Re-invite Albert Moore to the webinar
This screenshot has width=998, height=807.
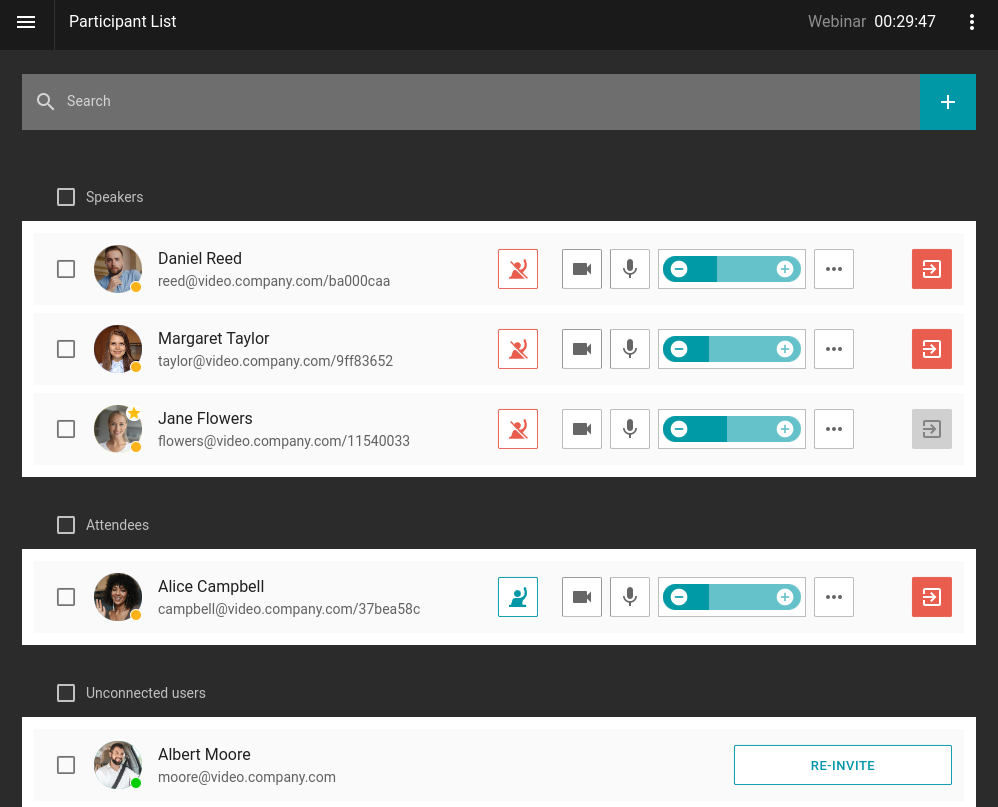click(843, 765)
